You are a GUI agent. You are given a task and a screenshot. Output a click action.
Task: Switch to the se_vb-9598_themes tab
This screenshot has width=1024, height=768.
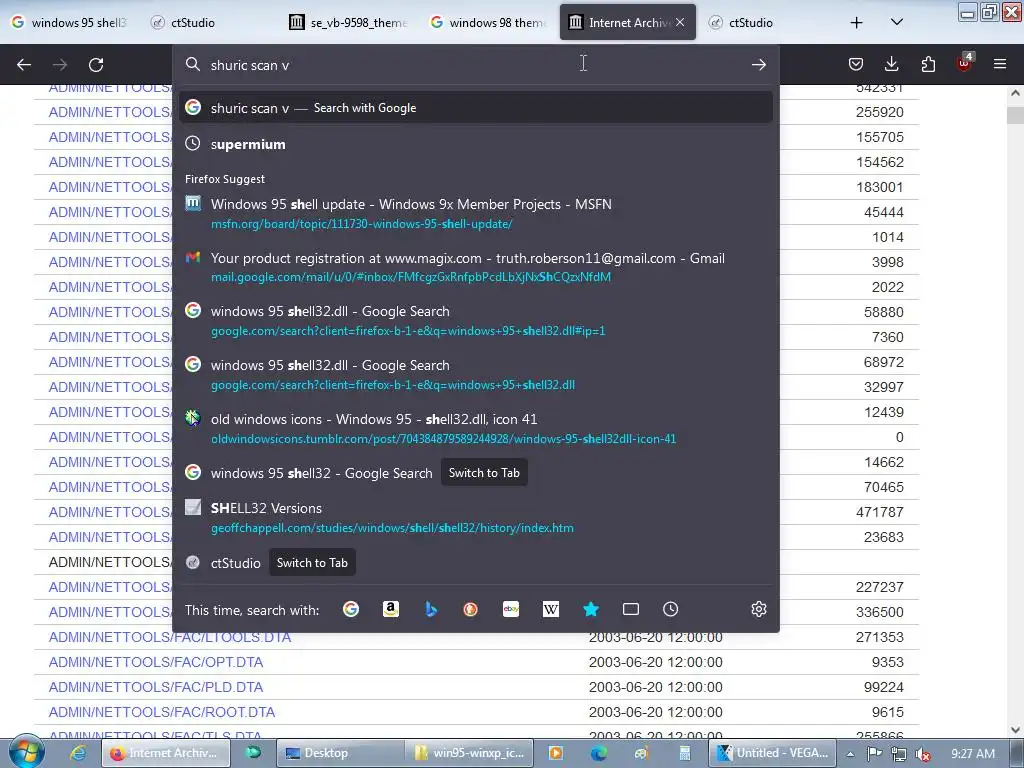[x=348, y=22]
